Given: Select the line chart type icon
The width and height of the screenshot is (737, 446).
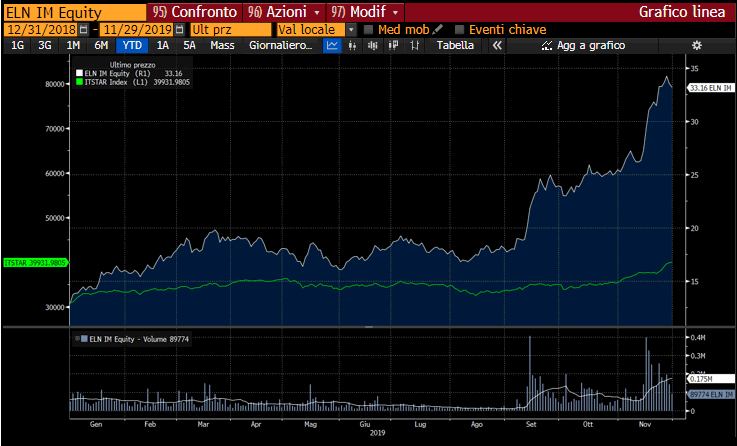Looking at the screenshot, I should (x=332, y=46).
